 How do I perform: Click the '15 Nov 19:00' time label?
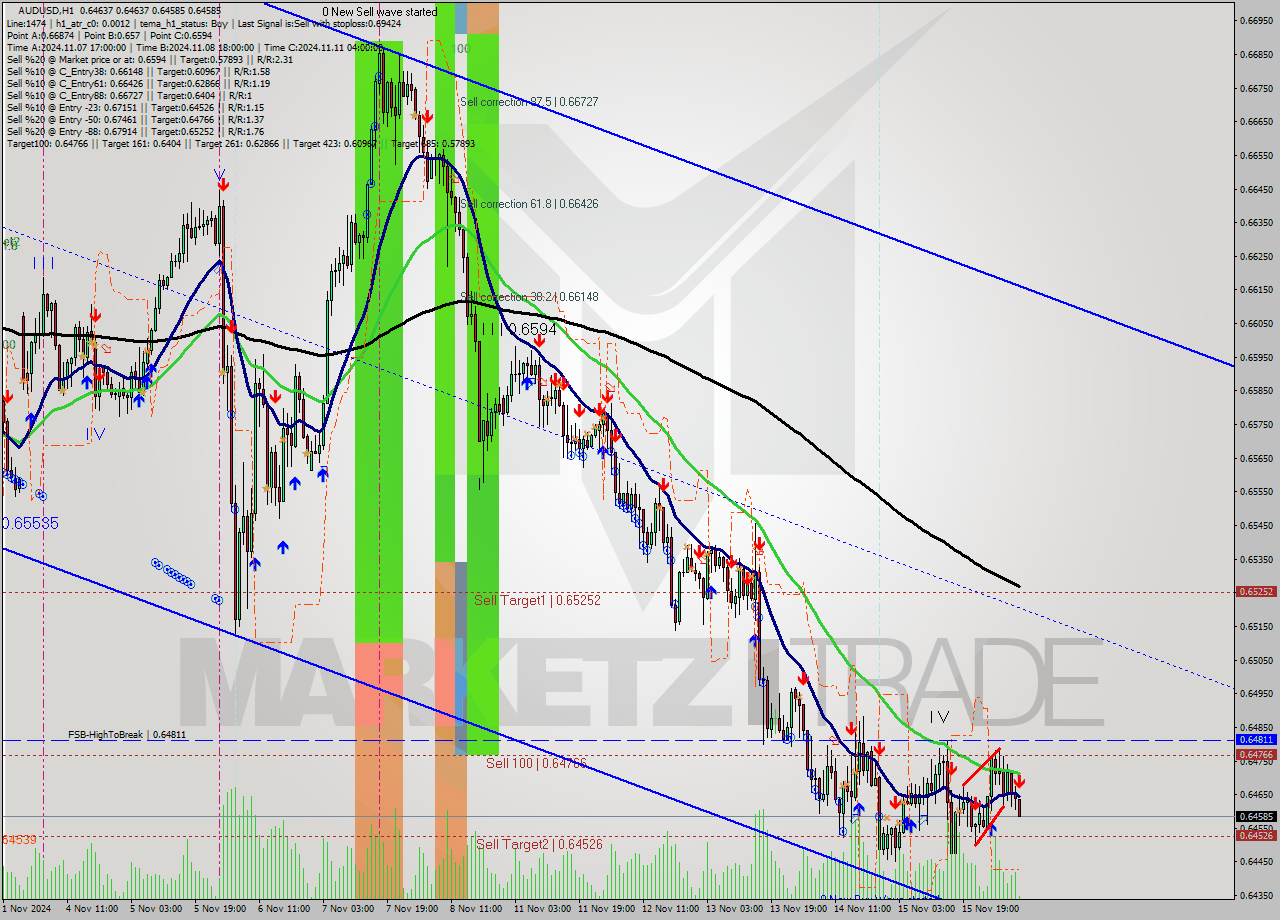[989, 909]
